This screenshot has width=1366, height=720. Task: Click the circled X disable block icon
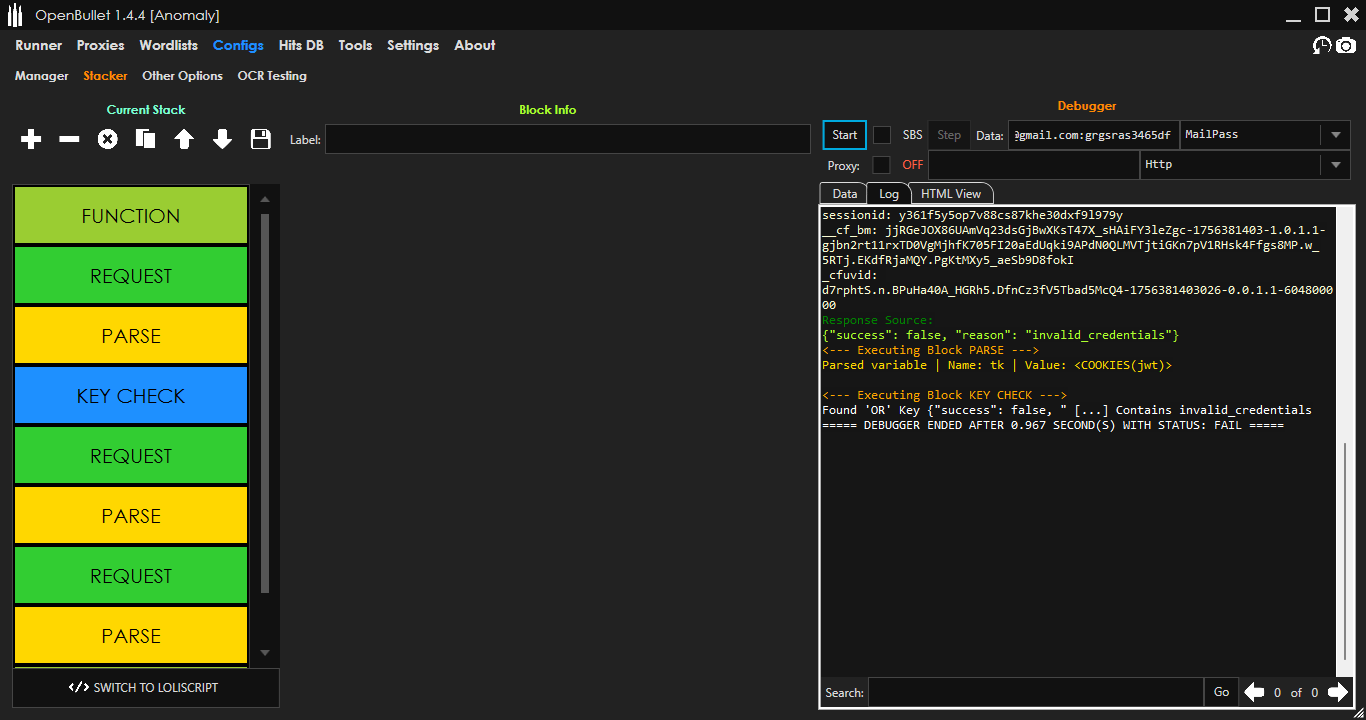point(107,140)
